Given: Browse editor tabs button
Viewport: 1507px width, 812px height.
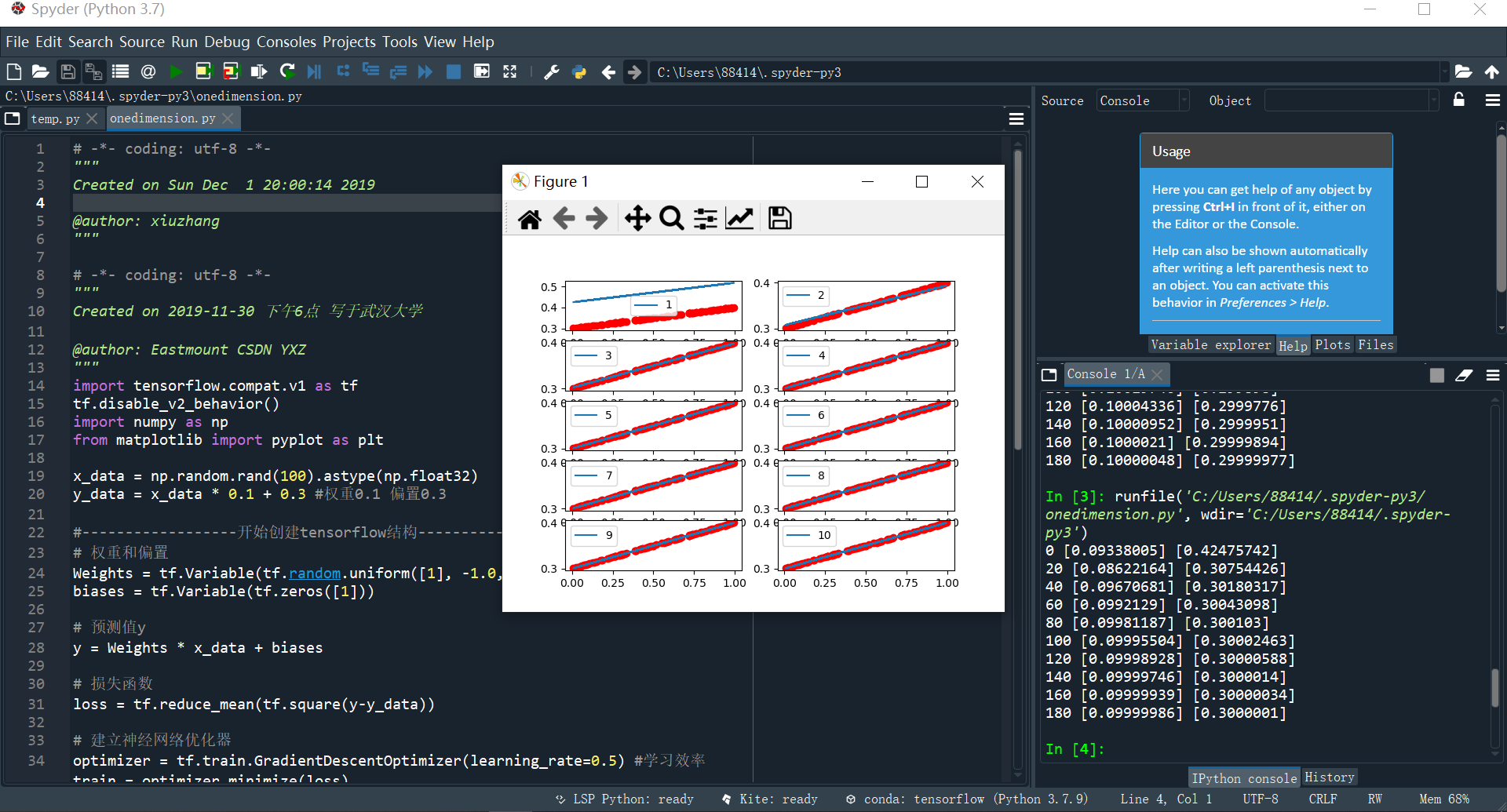Looking at the screenshot, I should (13, 118).
